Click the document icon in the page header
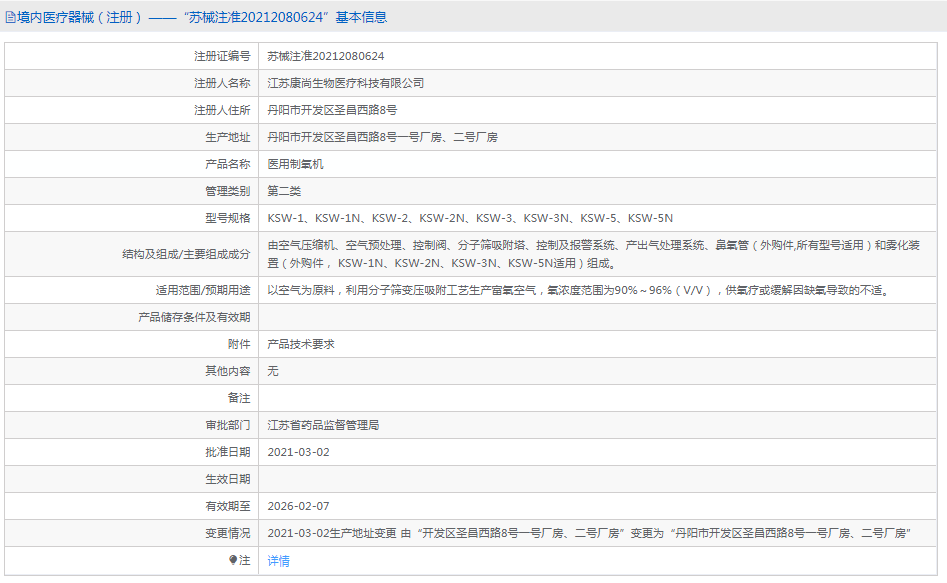Image resolution: width=947 pixels, height=583 pixels. point(10,18)
